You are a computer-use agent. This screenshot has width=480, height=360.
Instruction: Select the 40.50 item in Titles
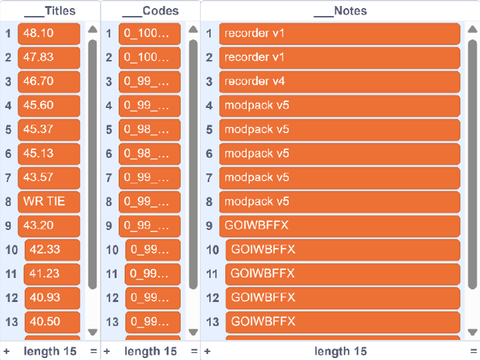tap(52, 322)
